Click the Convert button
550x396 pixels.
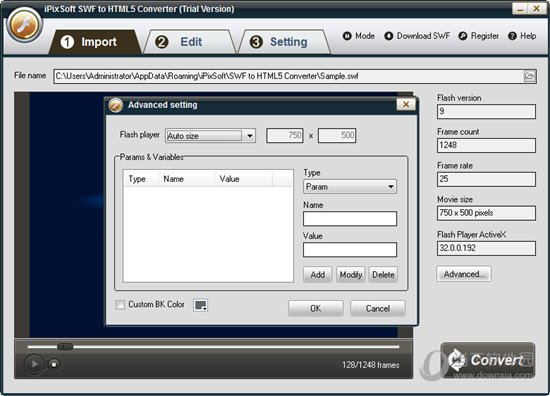488,360
